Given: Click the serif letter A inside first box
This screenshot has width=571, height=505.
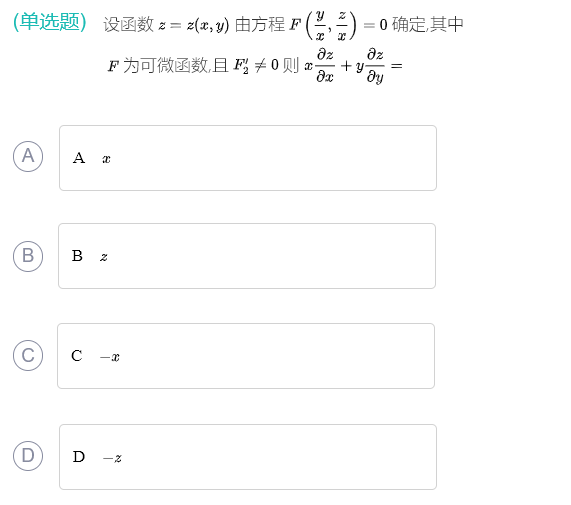Looking at the screenshot, I should point(79,158).
